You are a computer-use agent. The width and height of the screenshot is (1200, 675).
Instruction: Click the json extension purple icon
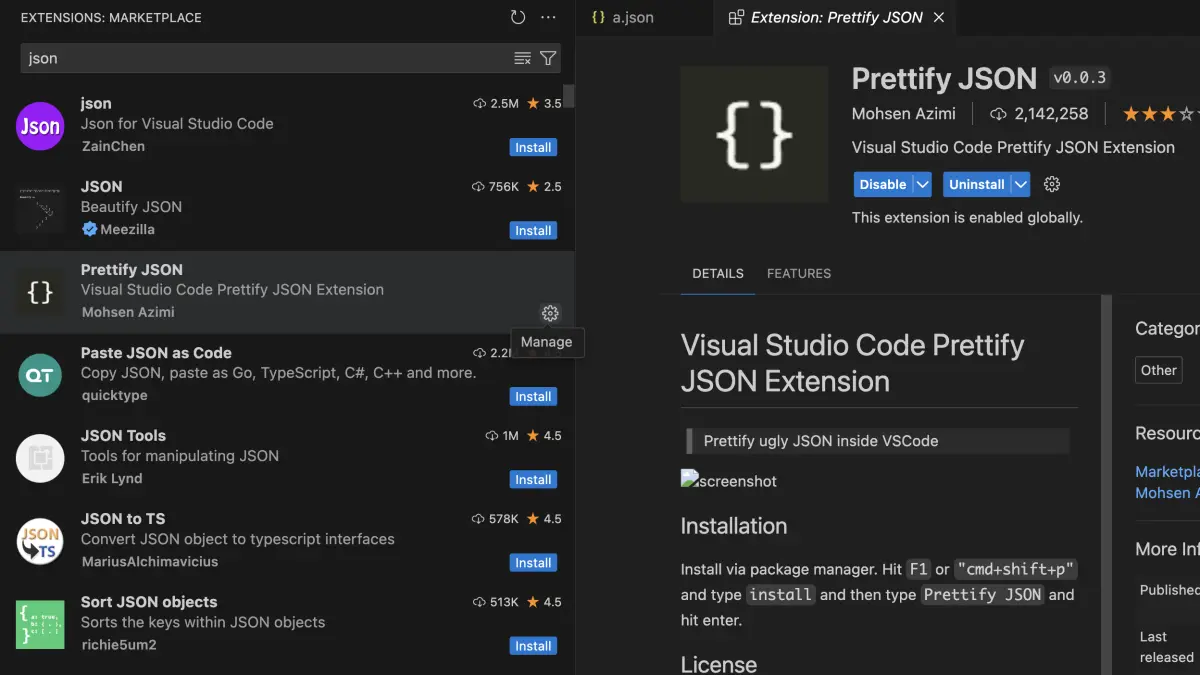coord(40,126)
